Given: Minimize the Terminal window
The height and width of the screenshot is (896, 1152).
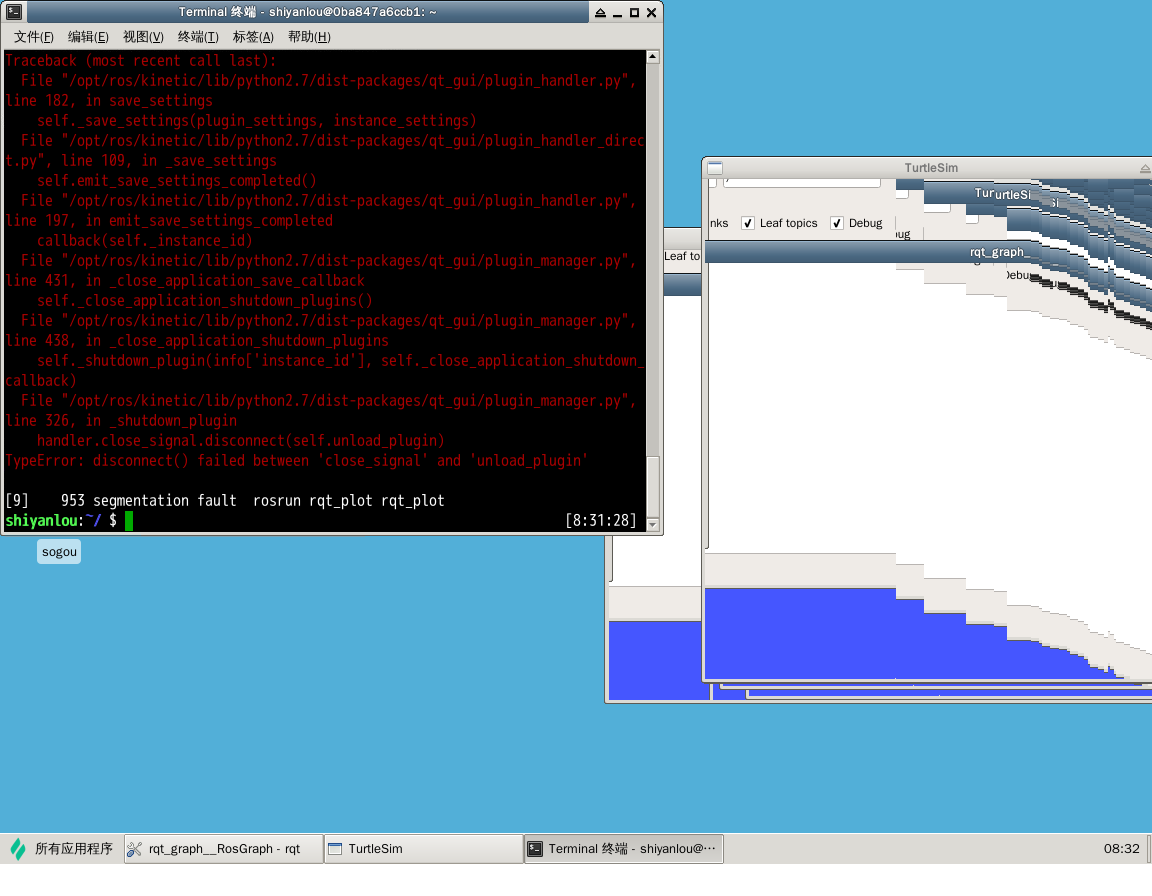Looking at the screenshot, I should click(617, 13).
